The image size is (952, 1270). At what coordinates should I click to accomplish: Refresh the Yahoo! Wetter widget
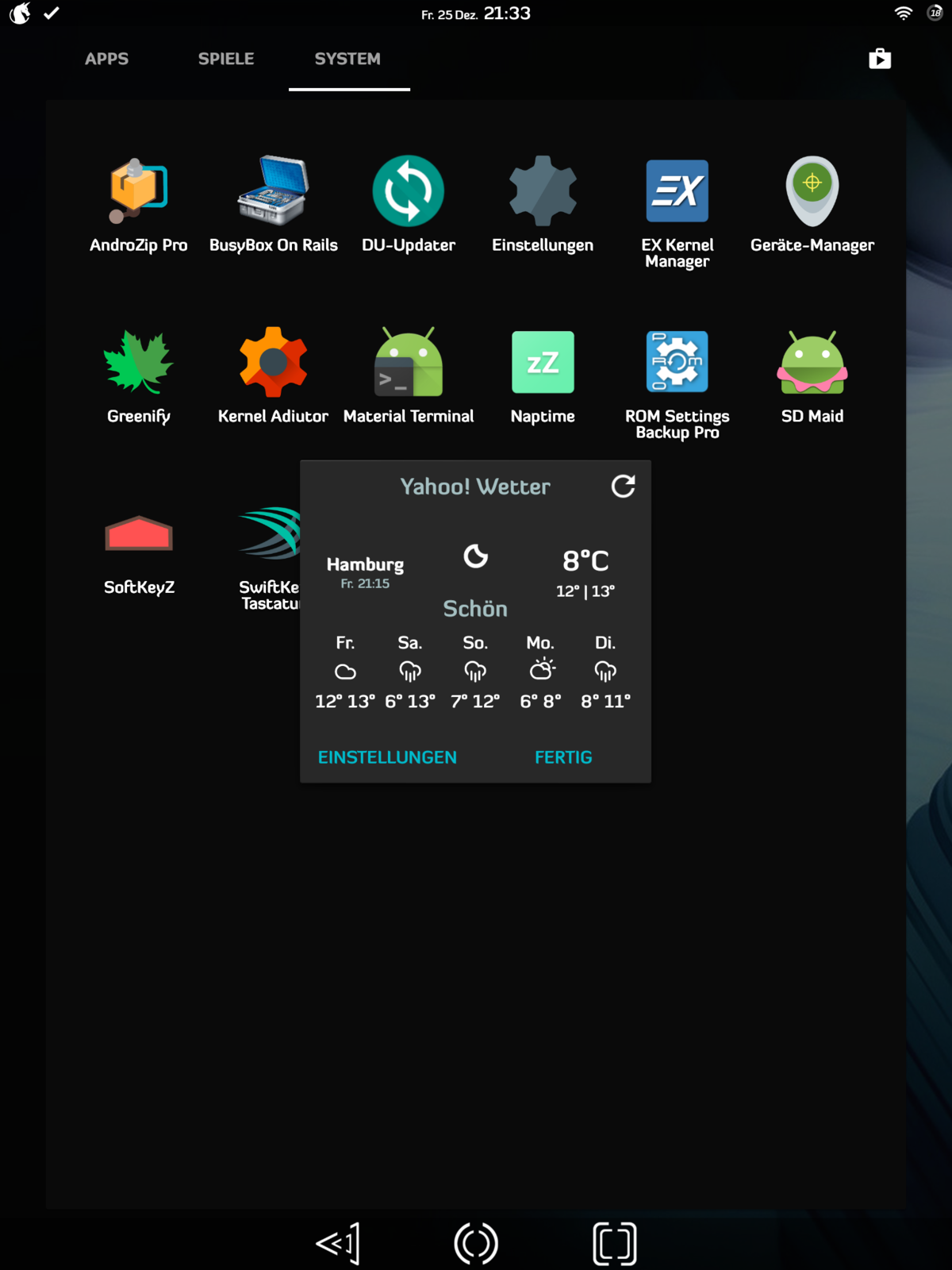[623, 486]
